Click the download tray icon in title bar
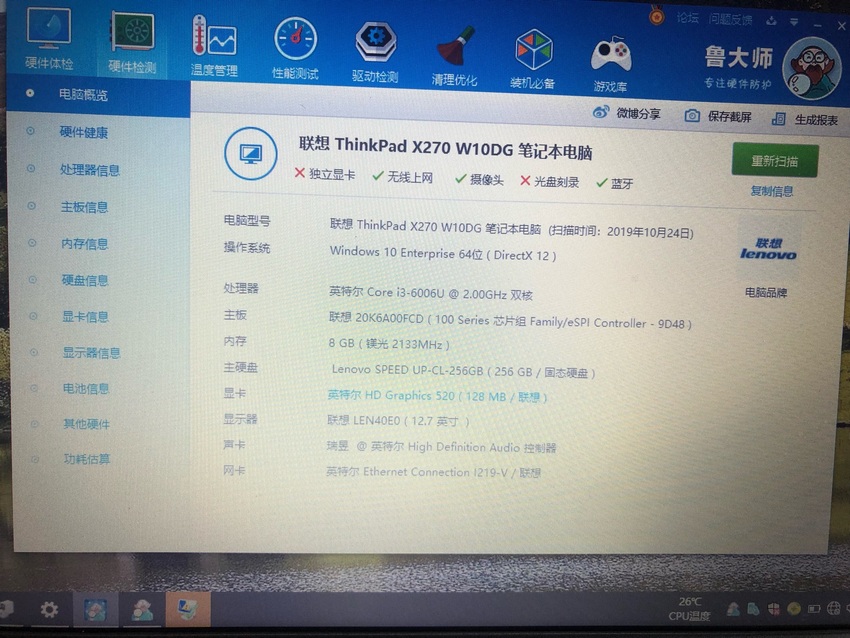This screenshot has height=638, width=850. [x=771, y=21]
